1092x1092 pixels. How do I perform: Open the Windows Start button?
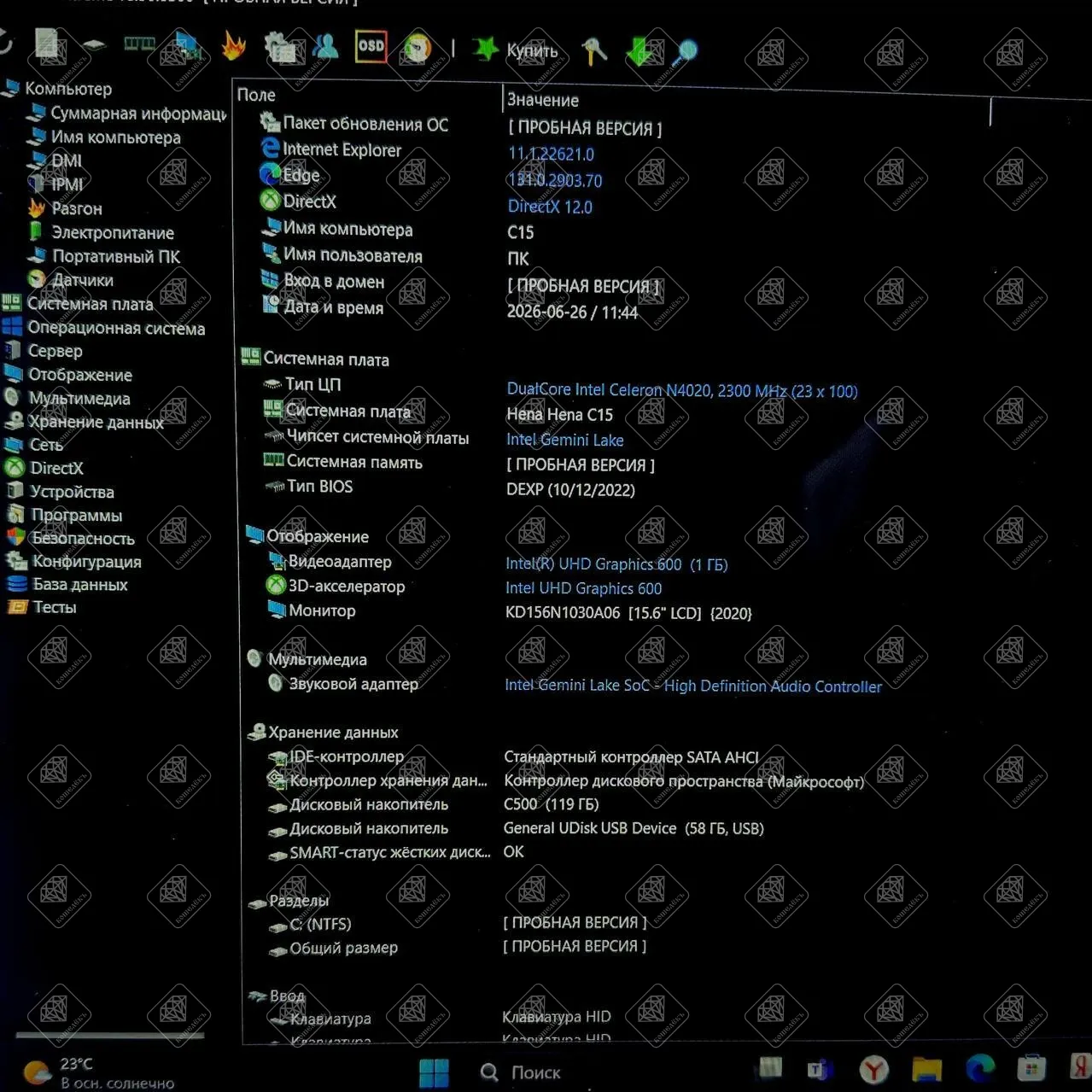point(434,1073)
